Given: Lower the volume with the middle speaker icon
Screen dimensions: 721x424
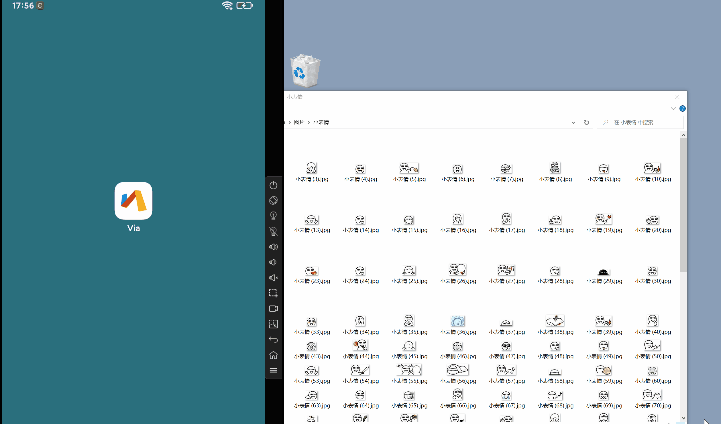Looking at the screenshot, I should coord(273,262).
